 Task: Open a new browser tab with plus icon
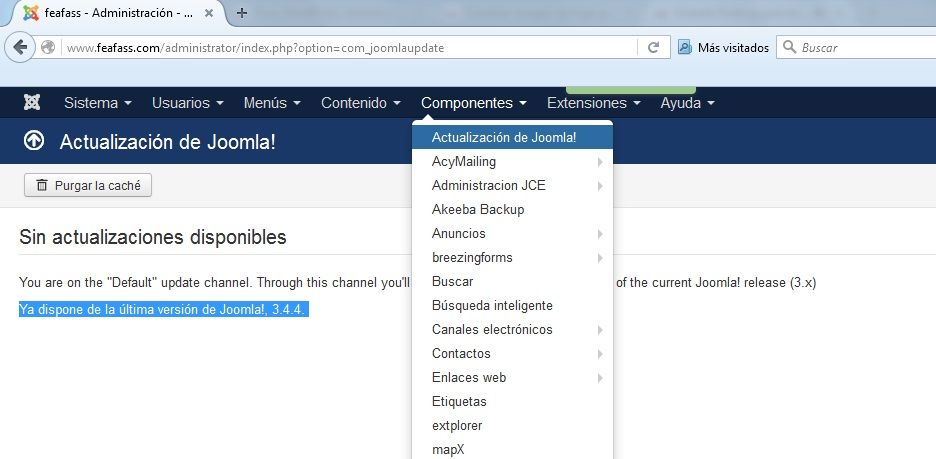242,13
